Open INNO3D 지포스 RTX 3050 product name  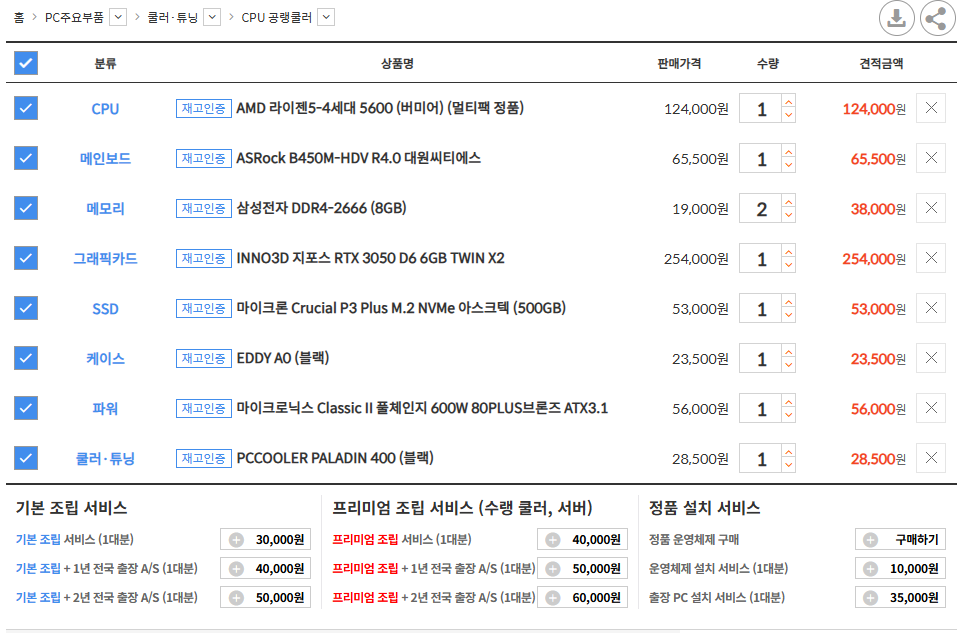(x=370, y=258)
